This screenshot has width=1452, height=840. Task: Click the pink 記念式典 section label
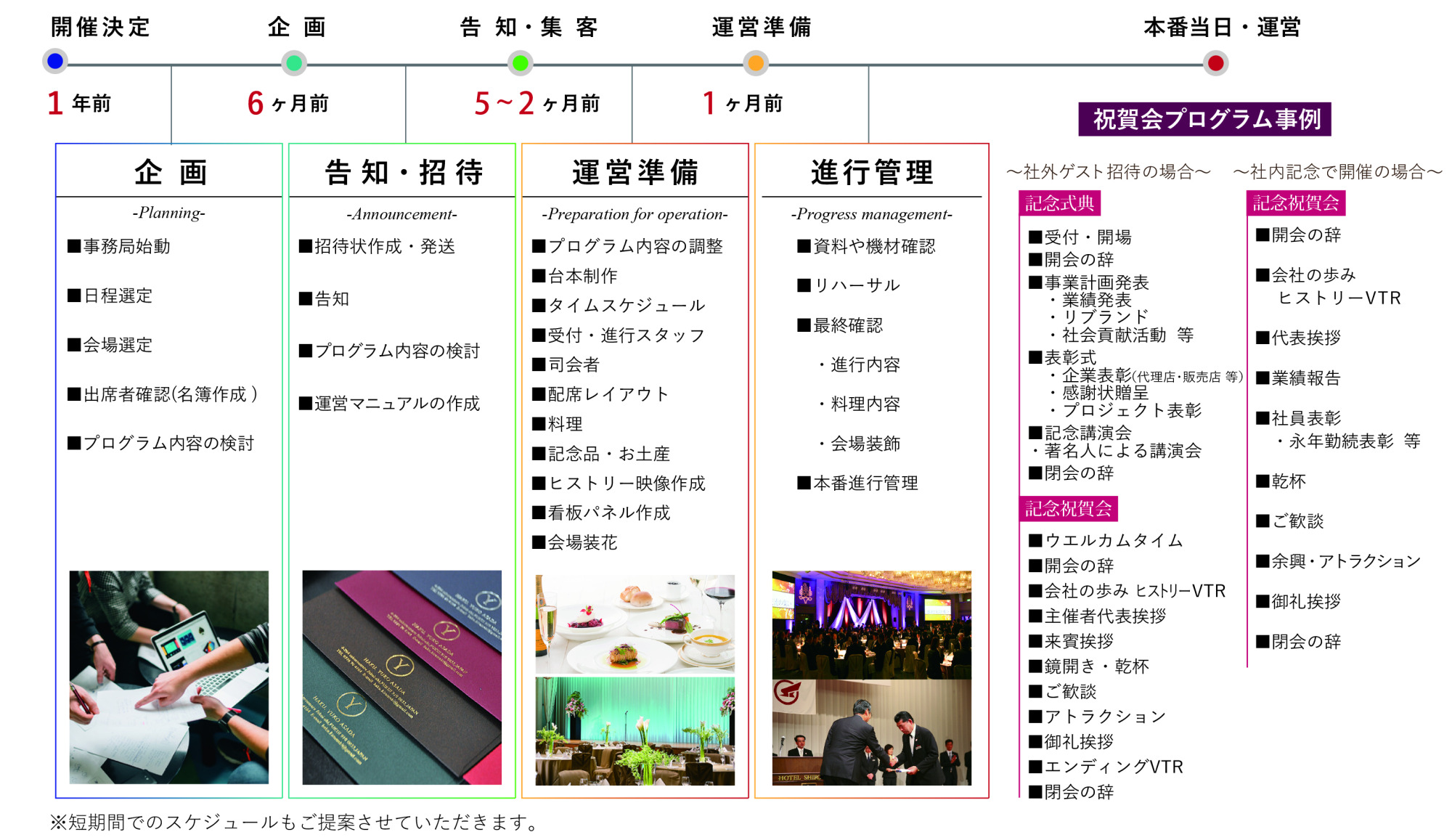[1059, 203]
